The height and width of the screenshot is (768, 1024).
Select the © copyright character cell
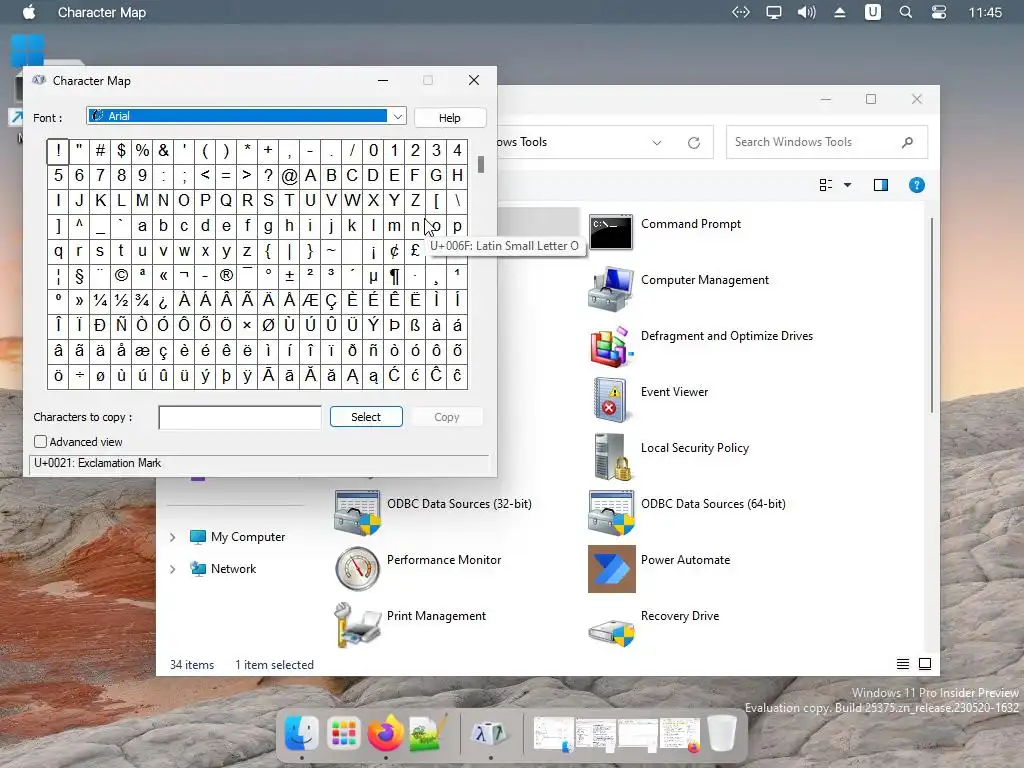pyautogui.click(x=121, y=276)
